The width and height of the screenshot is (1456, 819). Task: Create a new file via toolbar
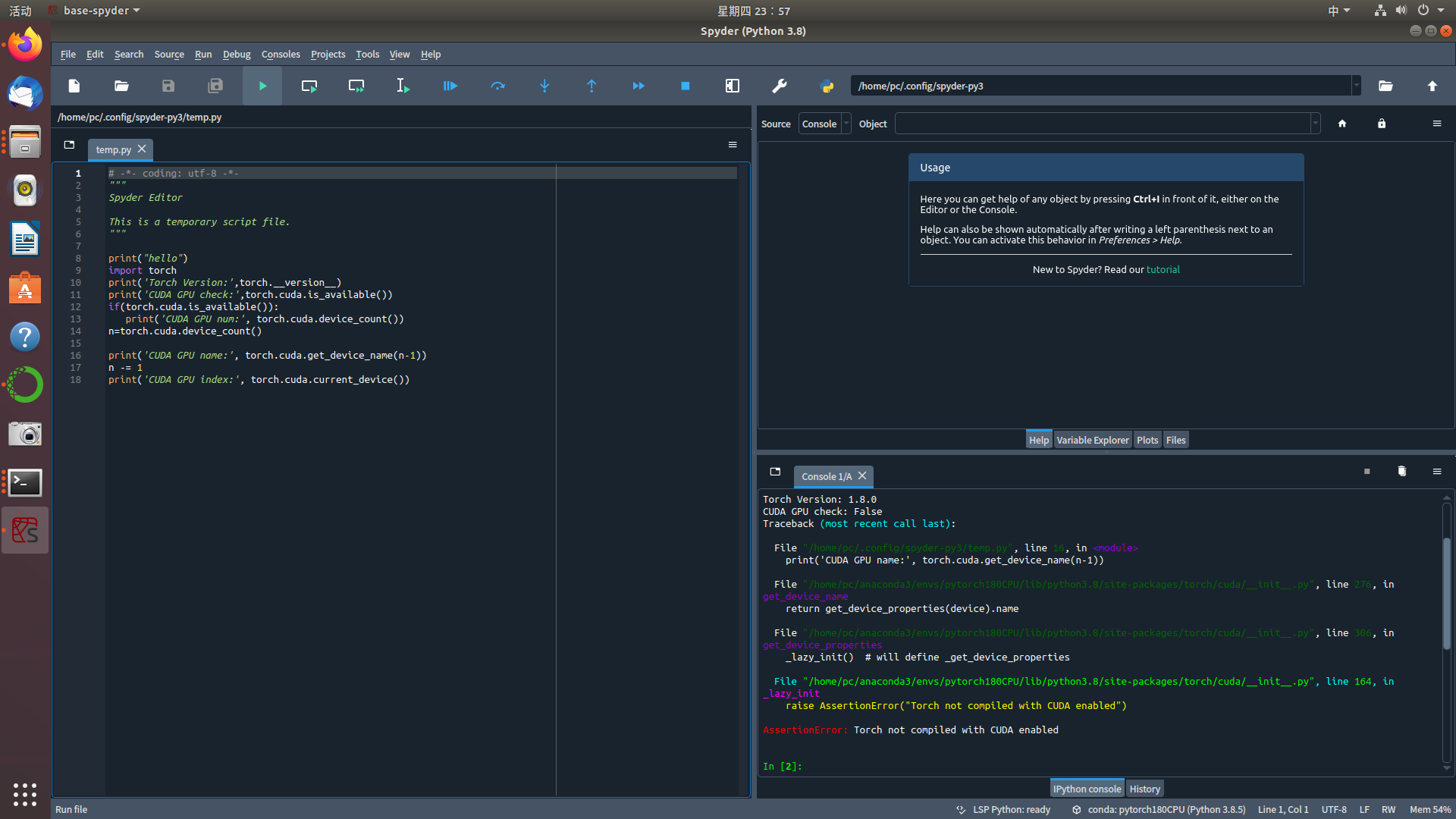pyautogui.click(x=74, y=86)
